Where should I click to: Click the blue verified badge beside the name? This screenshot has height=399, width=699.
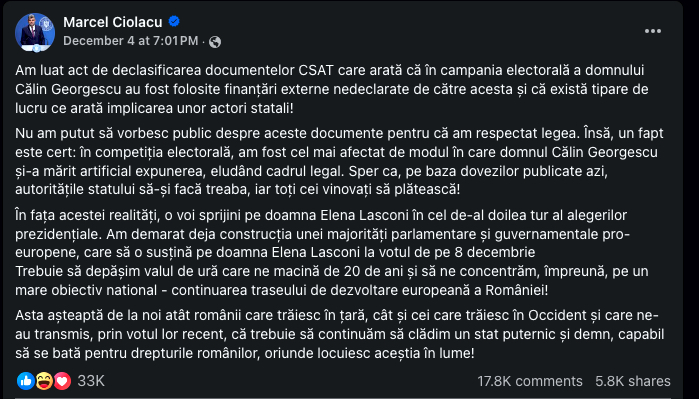174,21
